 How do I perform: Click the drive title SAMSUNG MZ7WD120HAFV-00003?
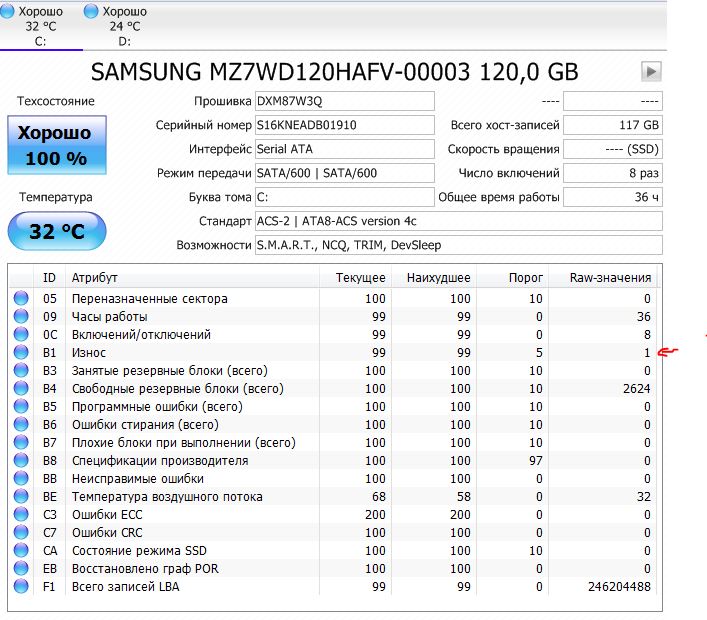[281, 72]
